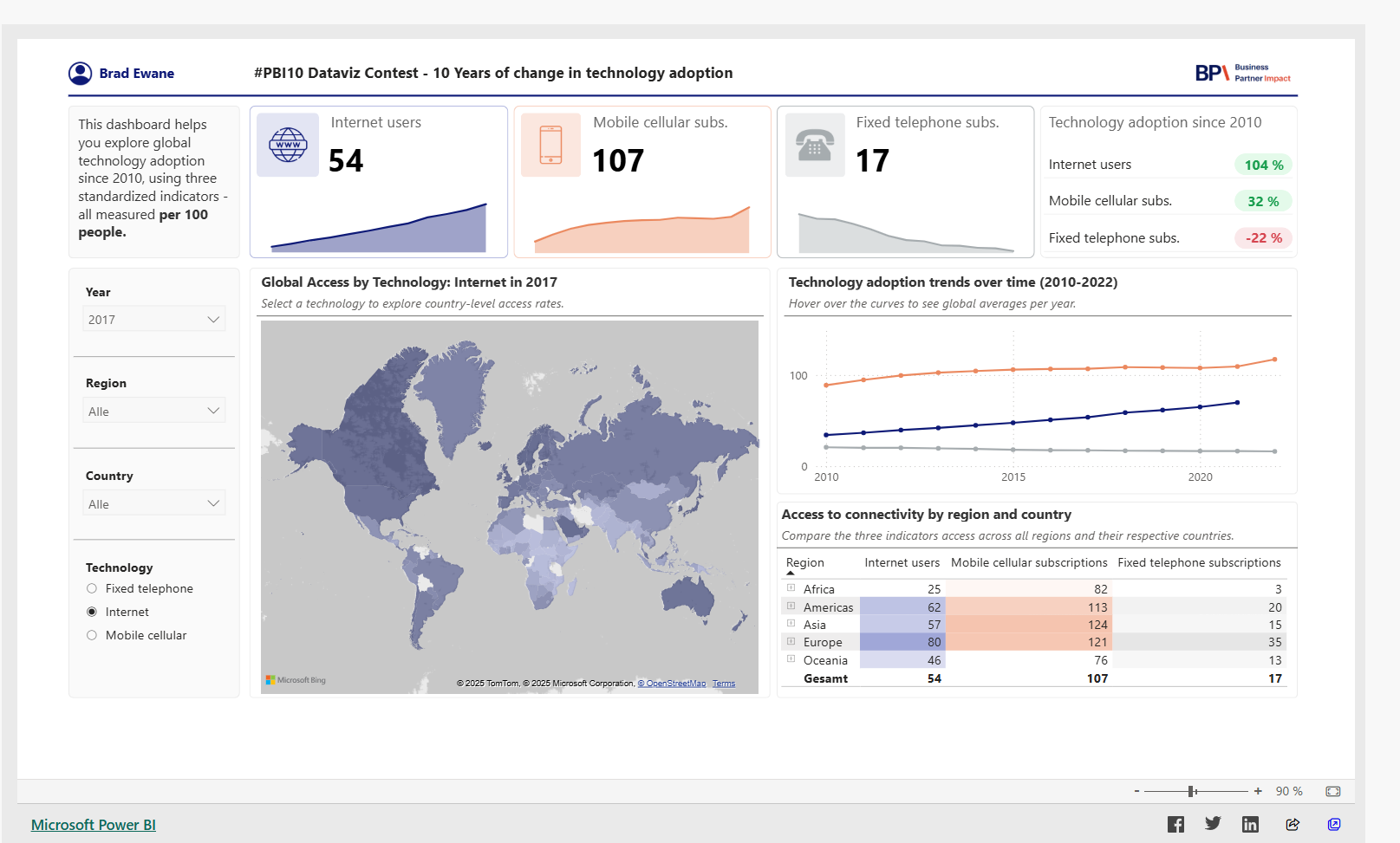
Task: Click the Twitter share icon
Action: [1213, 824]
